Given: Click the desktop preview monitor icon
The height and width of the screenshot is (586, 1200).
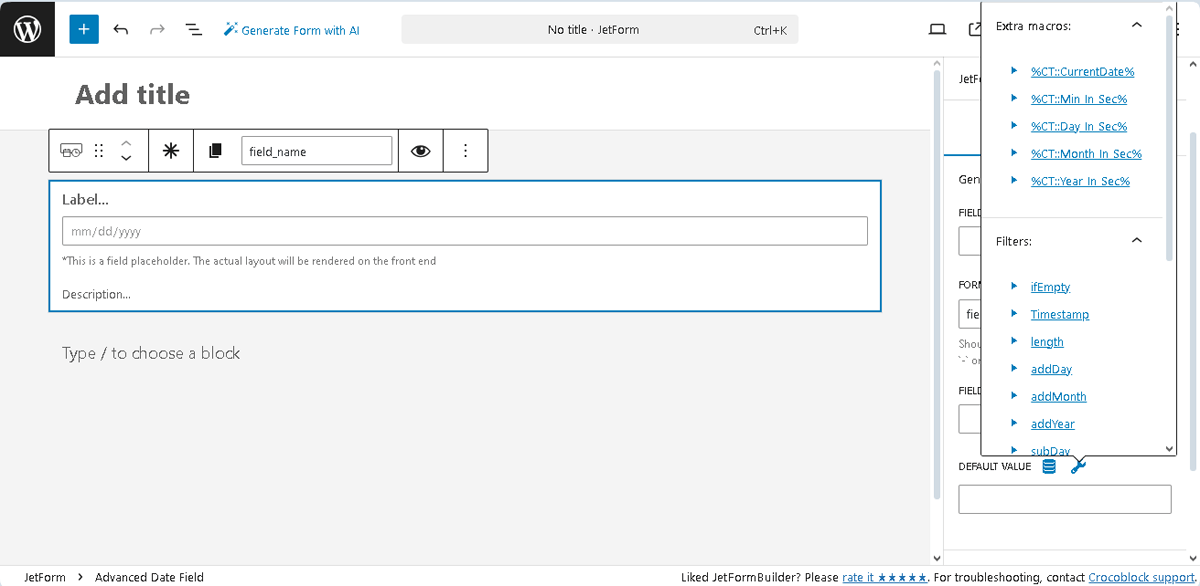Looking at the screenshot, I should click(937, 29).
